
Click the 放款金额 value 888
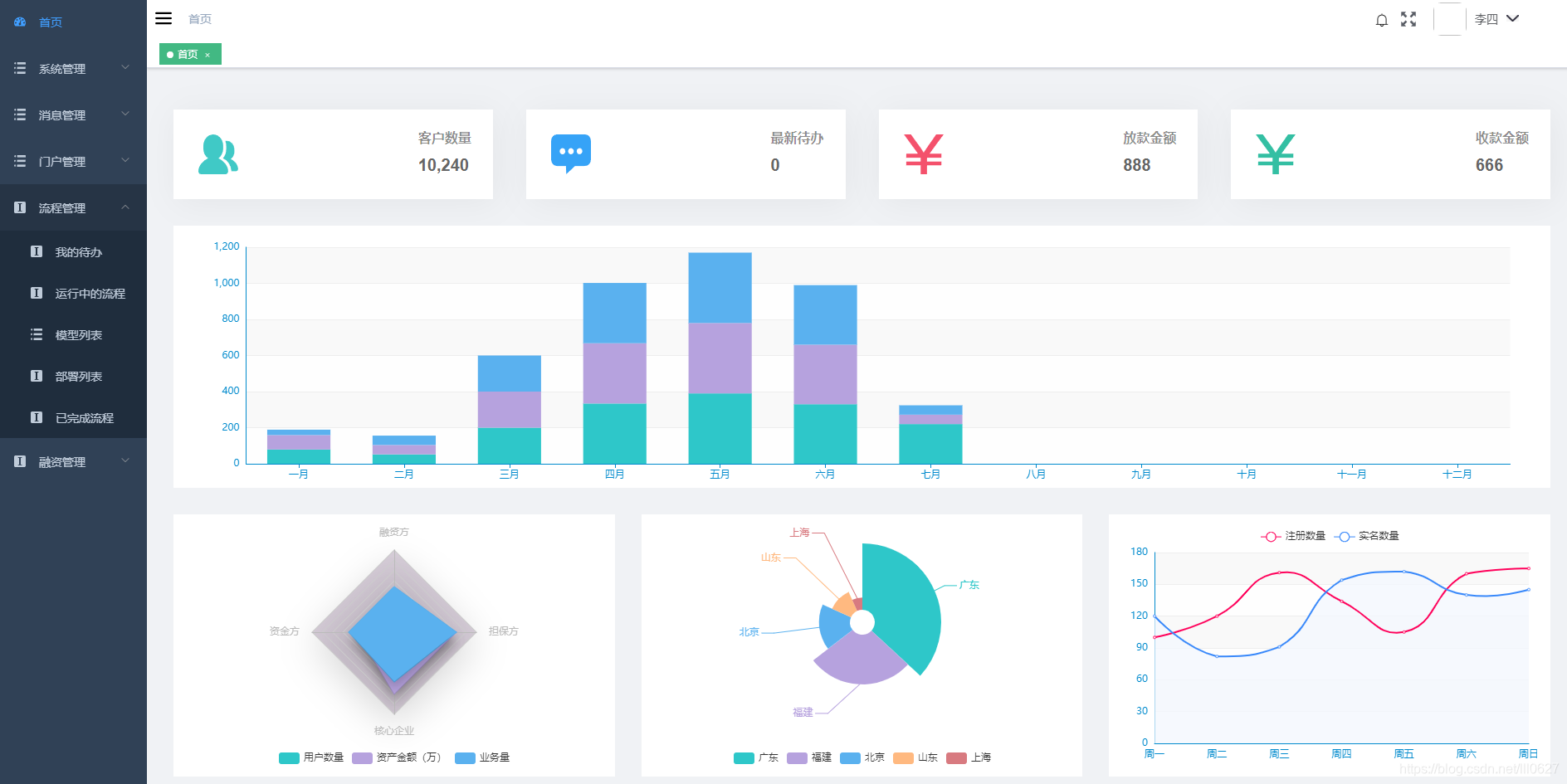point(1137,165)
